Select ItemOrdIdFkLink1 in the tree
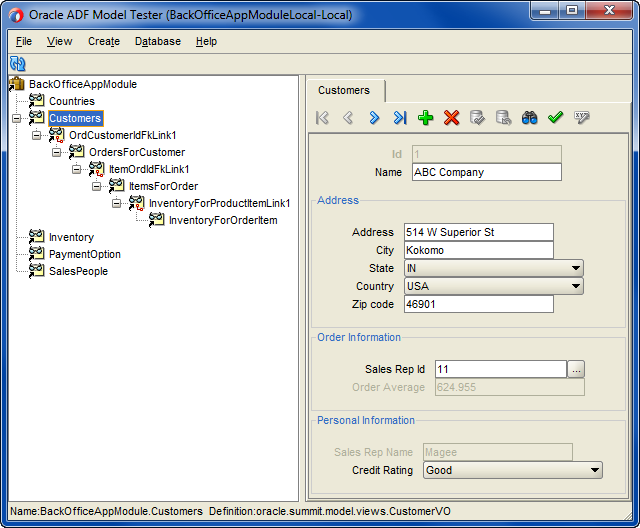Viewport: 640px width, 528px height. [149, 169]
